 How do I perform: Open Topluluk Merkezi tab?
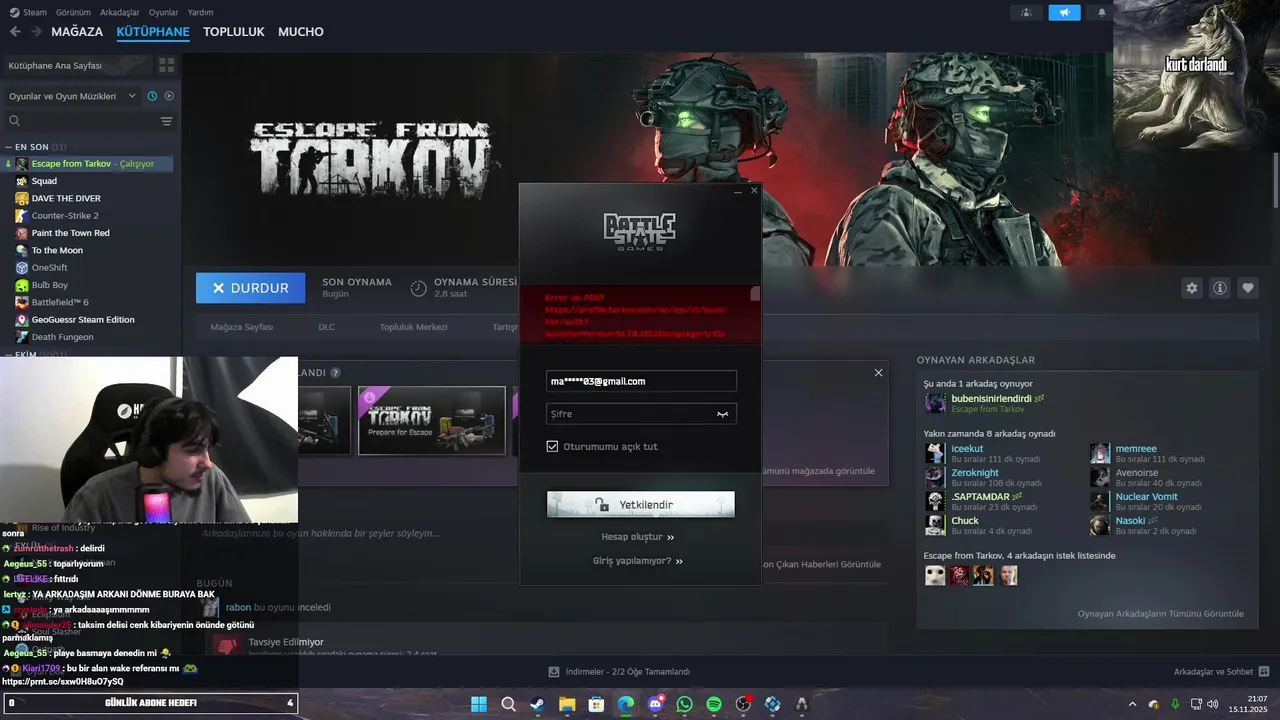click(413, 327)
